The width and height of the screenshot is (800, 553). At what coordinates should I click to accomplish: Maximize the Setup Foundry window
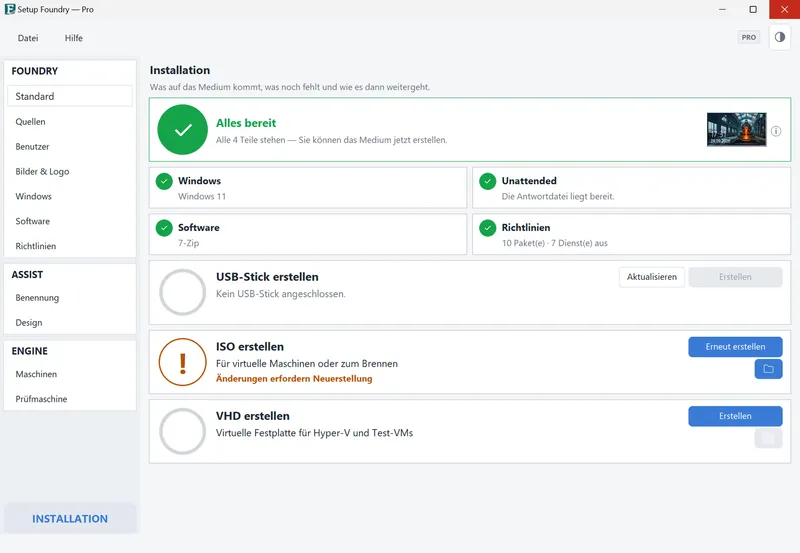(x=753, y=9)
